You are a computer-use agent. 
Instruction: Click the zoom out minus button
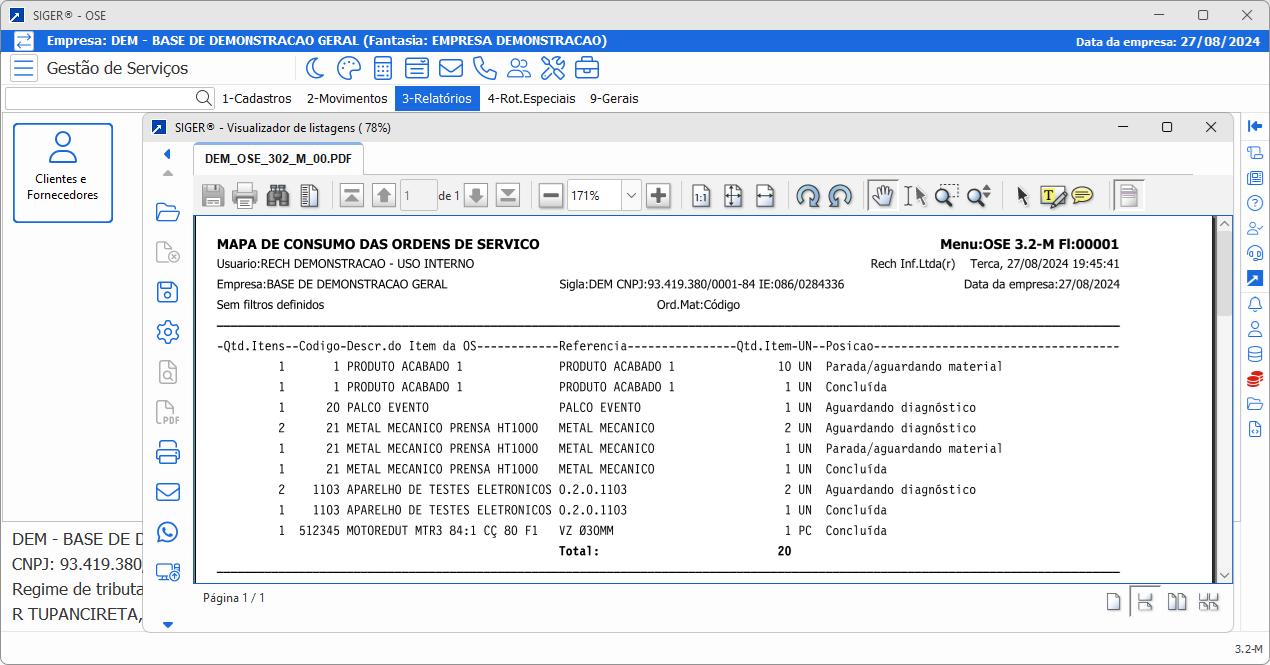(x=551, y=196)
